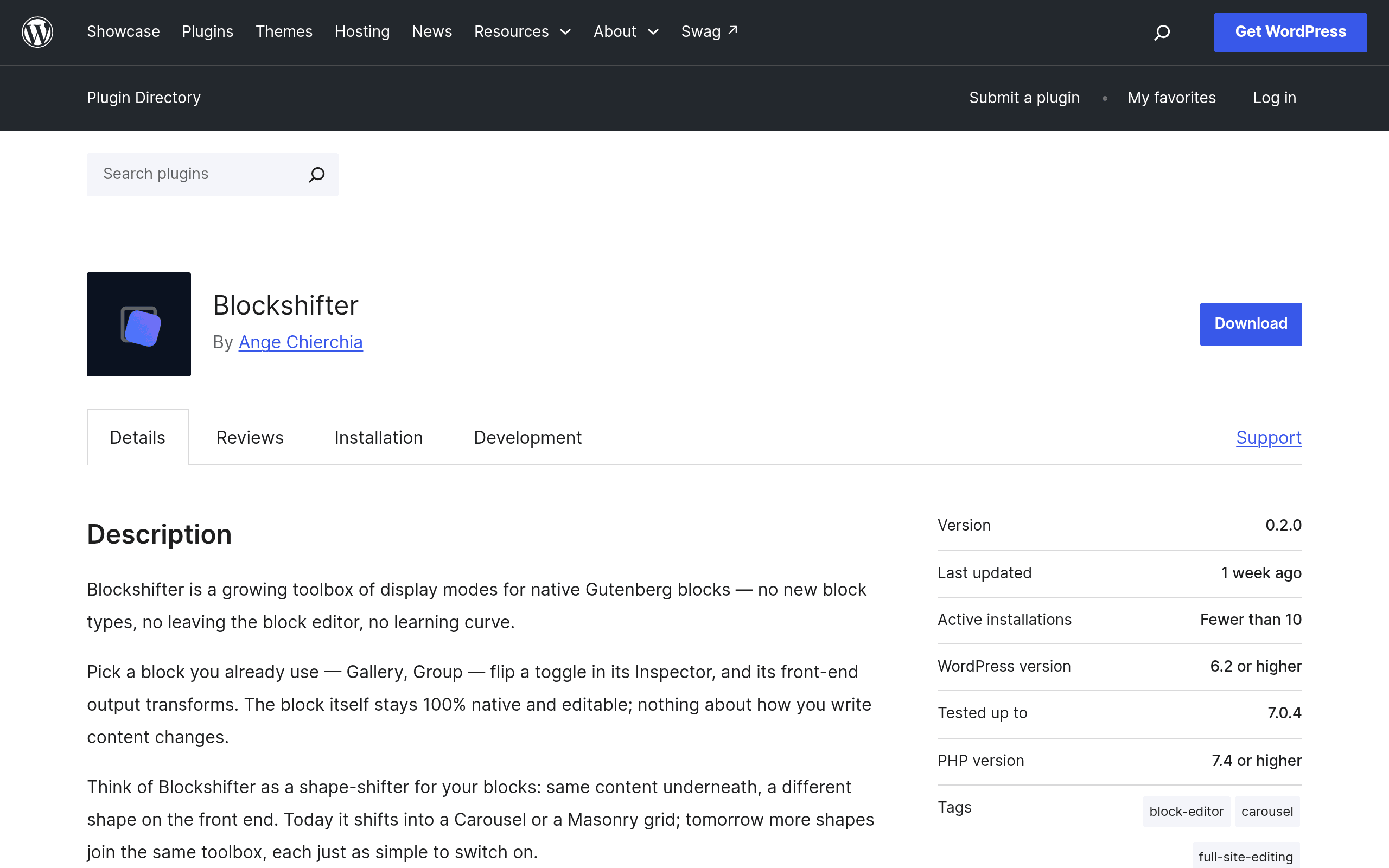The image size is (1389, 868).
Task: Open My favorites link
Action: 1171,98
